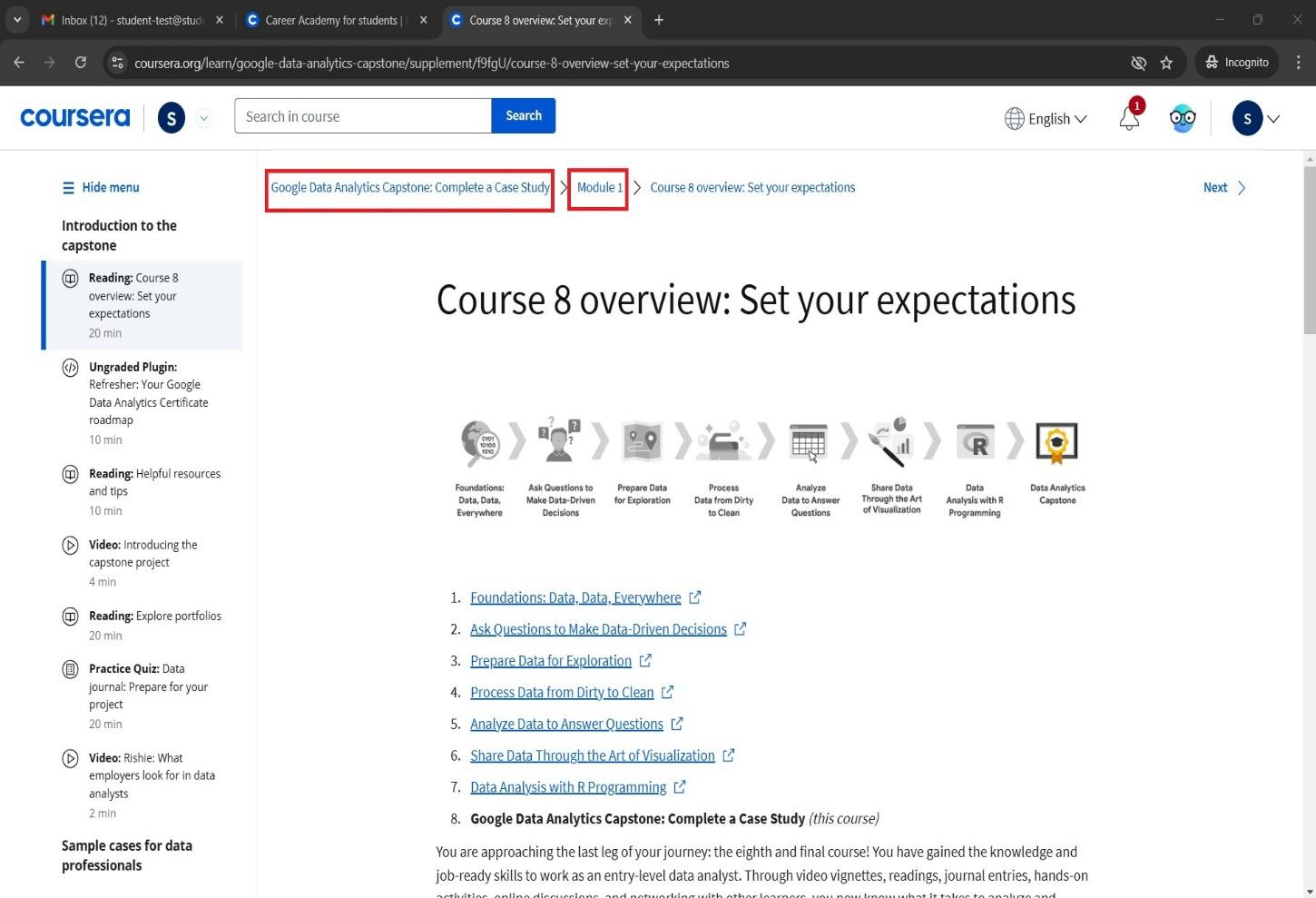Viewport: 1316px width, 898px height.
Task: Go to Next item
Action: (x=1224, y=188)
